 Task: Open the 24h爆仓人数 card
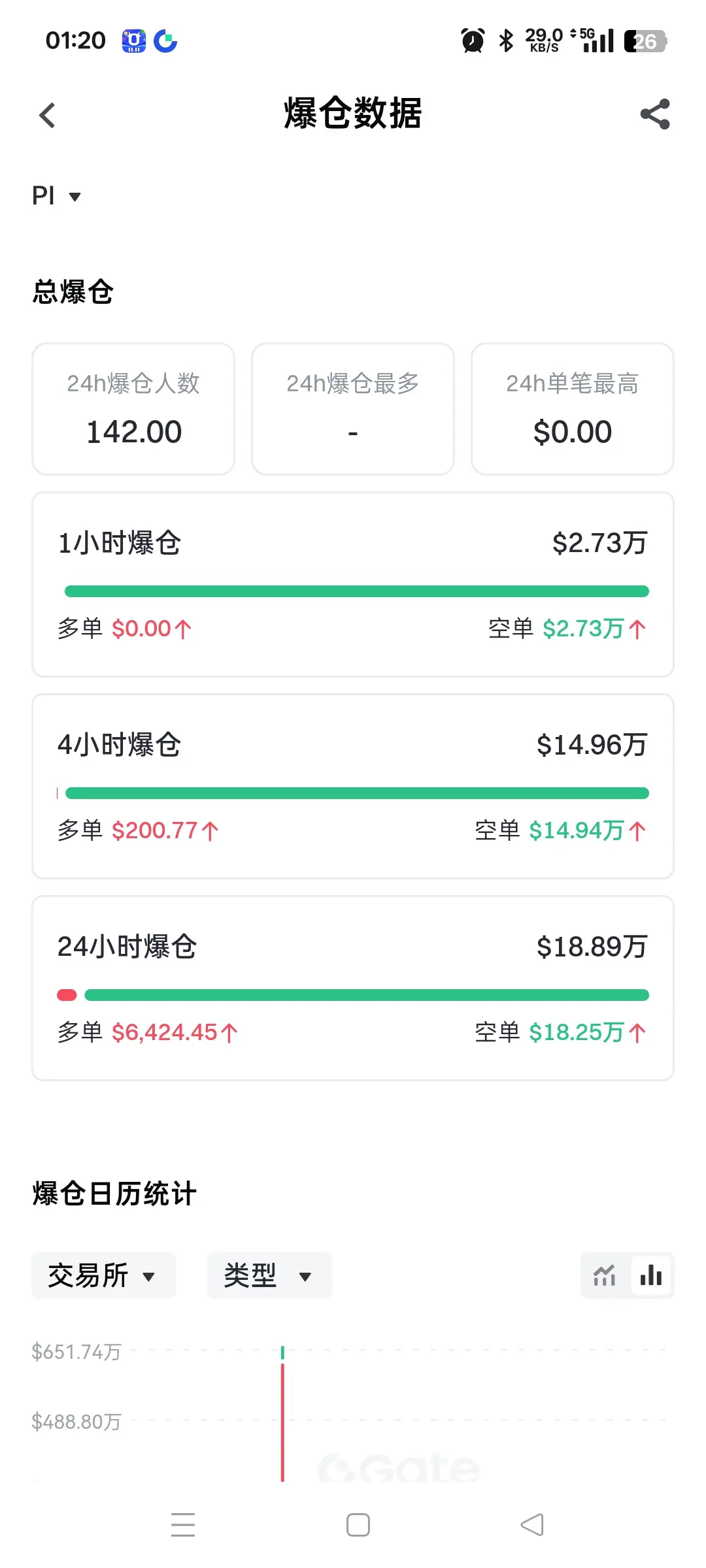(x=133, y=409)
